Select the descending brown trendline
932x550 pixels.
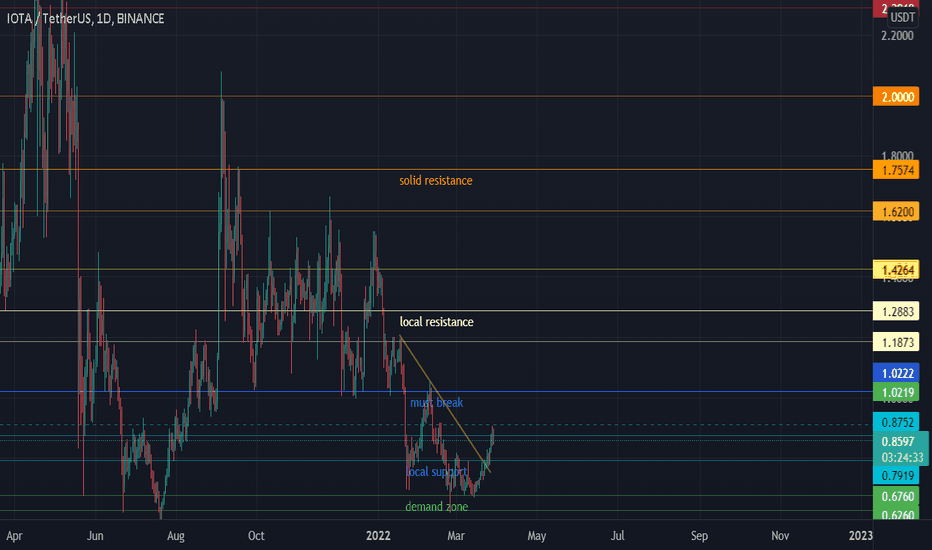tap(445, 405)
